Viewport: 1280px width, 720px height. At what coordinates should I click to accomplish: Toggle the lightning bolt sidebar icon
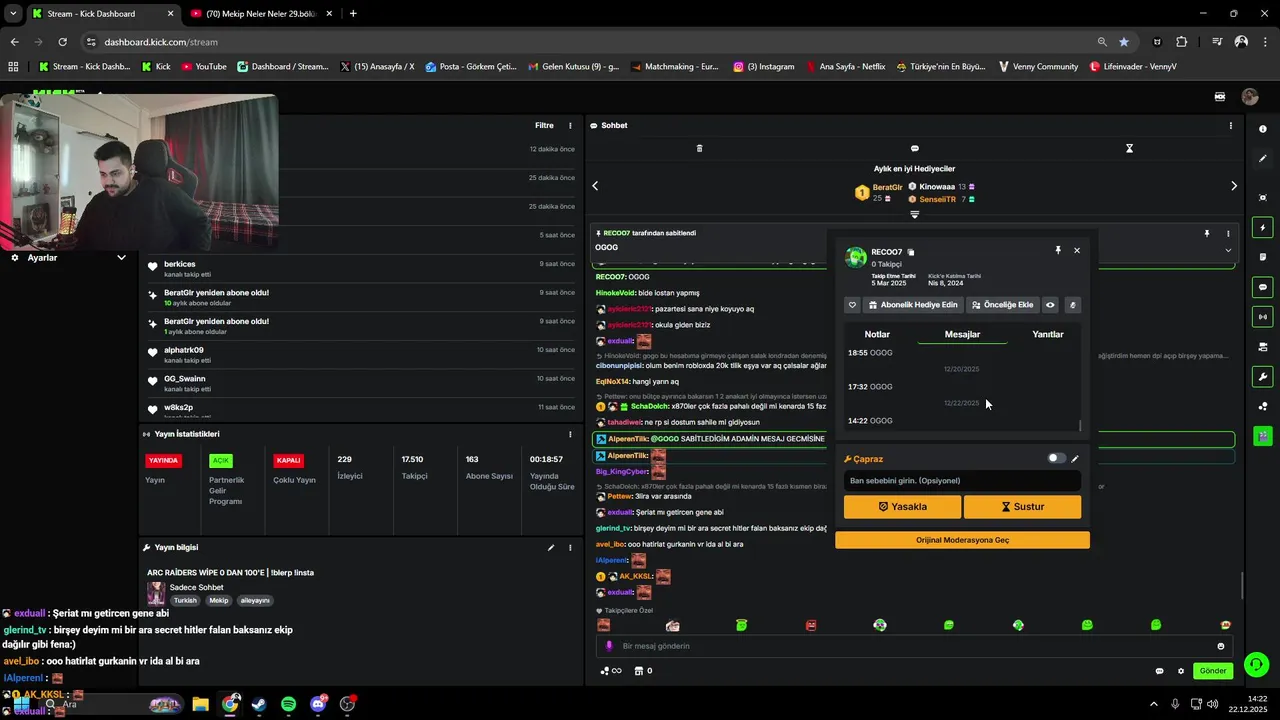(1263, 228)
